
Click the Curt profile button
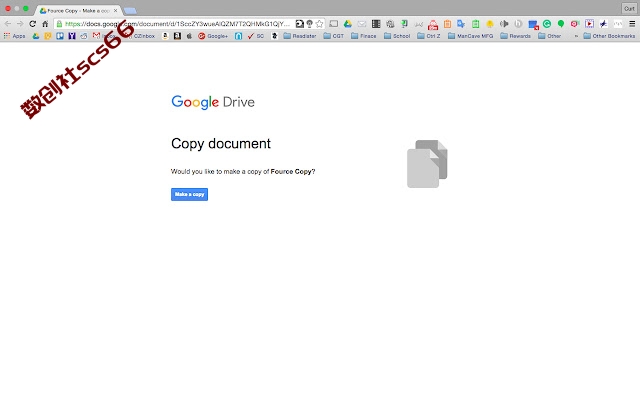(629, 9)
